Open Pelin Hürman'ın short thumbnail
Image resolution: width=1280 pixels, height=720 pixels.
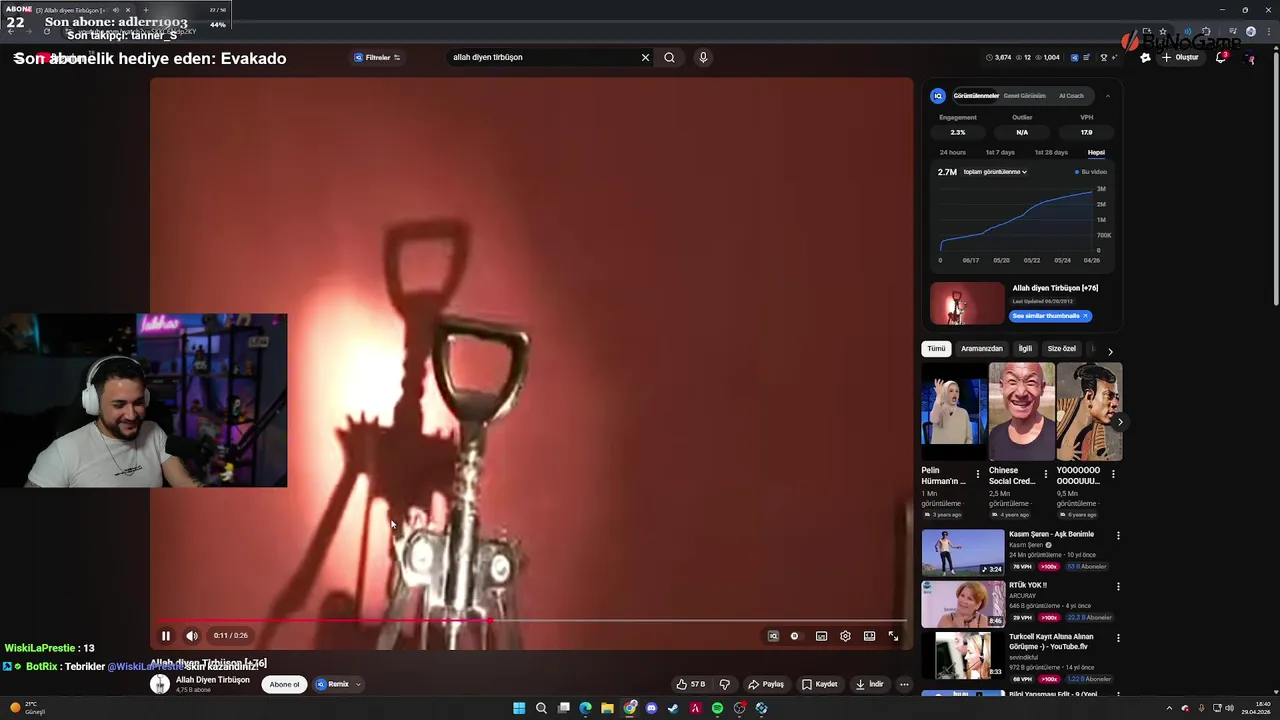pyautogui.click(x=954, y=411)
